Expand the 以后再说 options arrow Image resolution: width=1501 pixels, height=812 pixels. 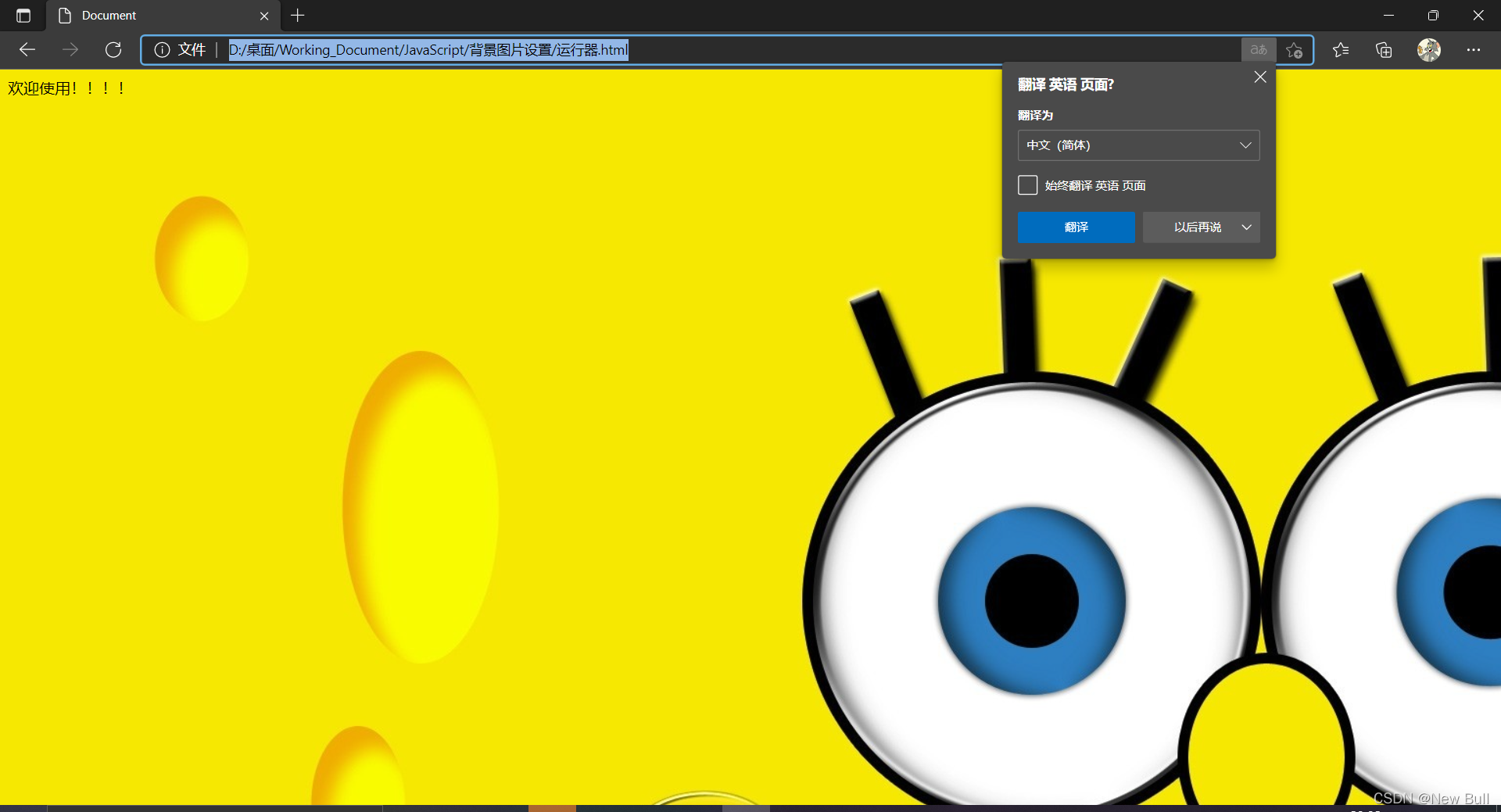click(1247, 227)
